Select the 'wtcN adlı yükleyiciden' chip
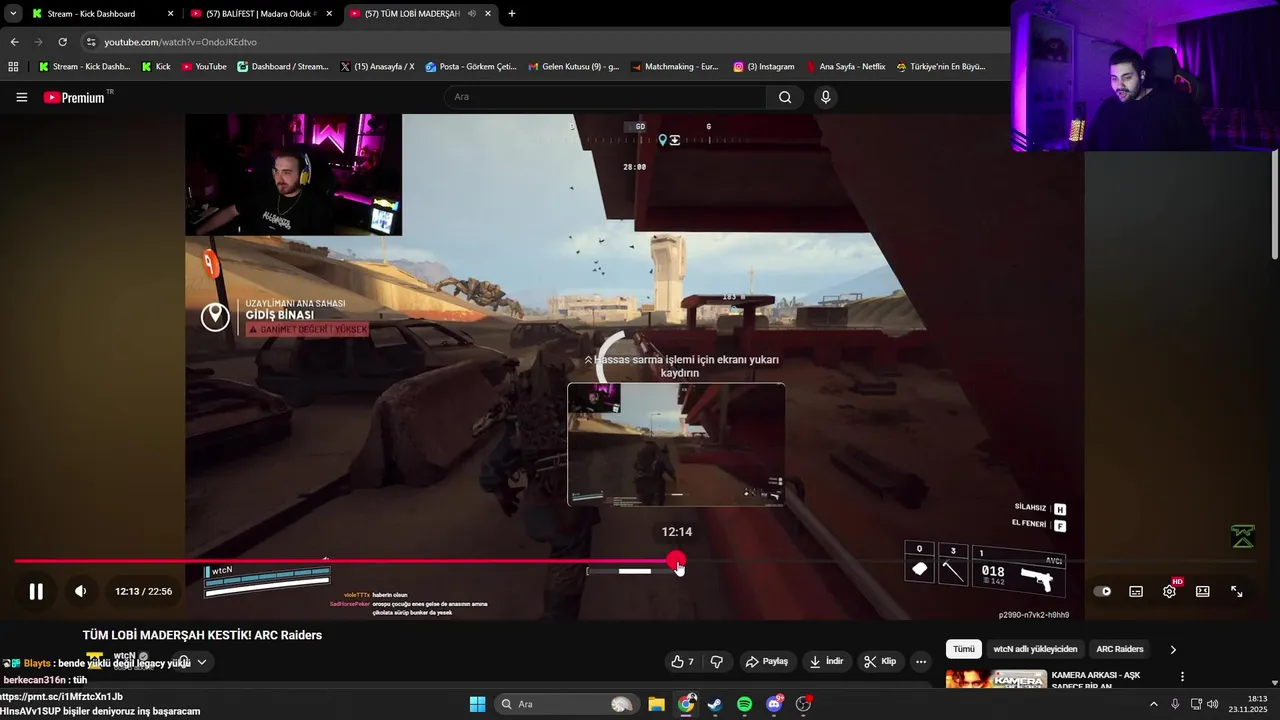 1035,649
